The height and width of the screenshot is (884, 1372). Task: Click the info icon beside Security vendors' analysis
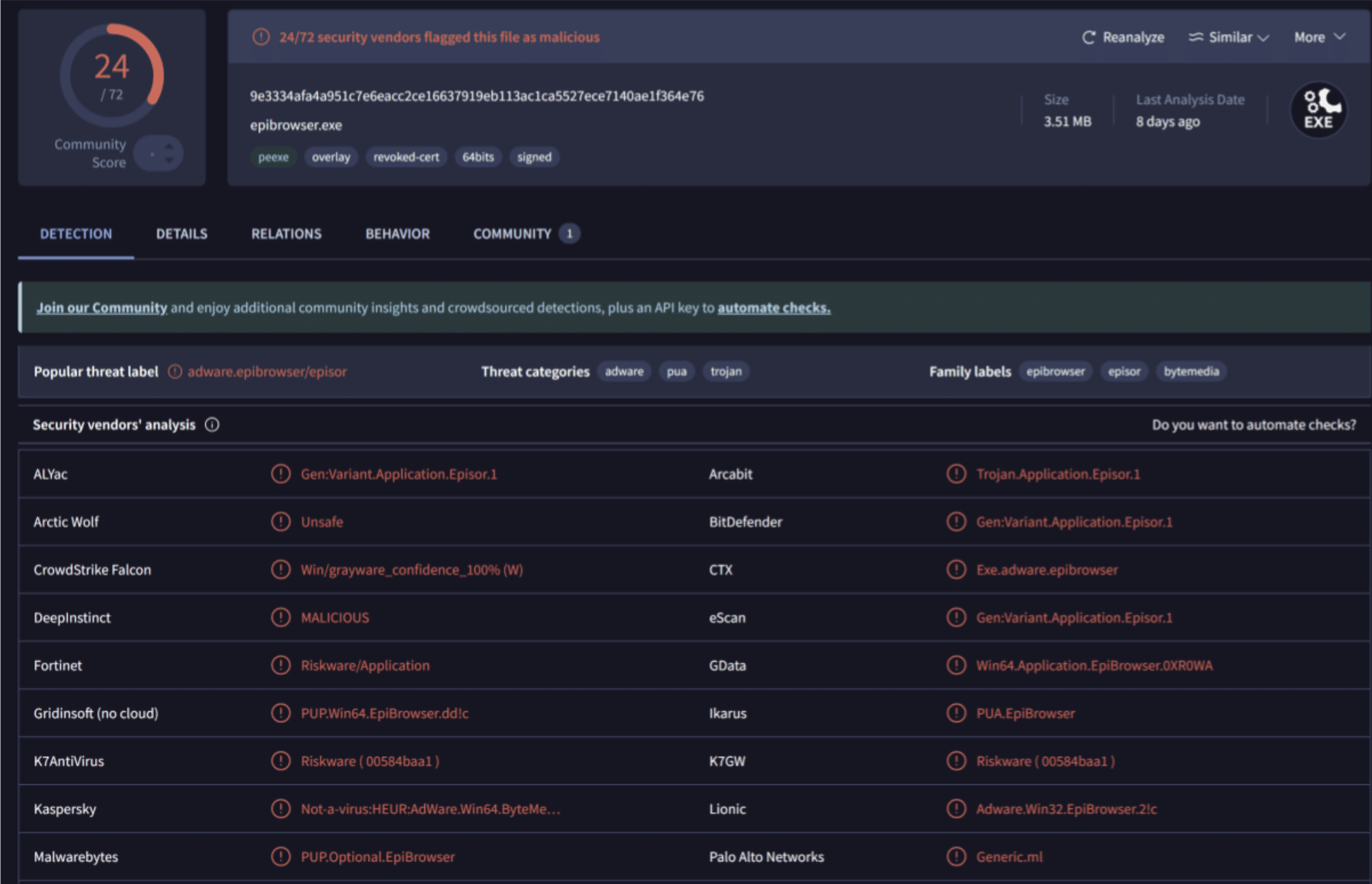point(212,425)
